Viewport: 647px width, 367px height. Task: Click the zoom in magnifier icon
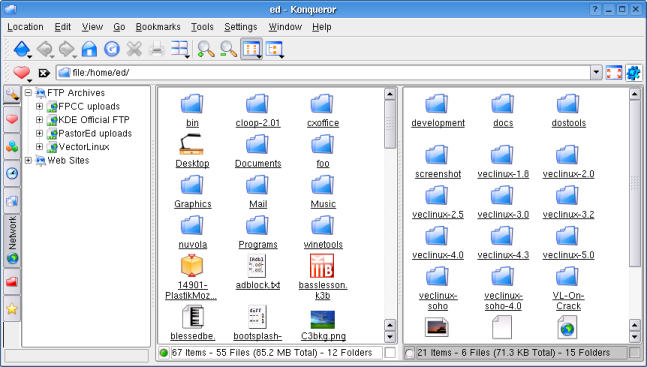[205, 49]
